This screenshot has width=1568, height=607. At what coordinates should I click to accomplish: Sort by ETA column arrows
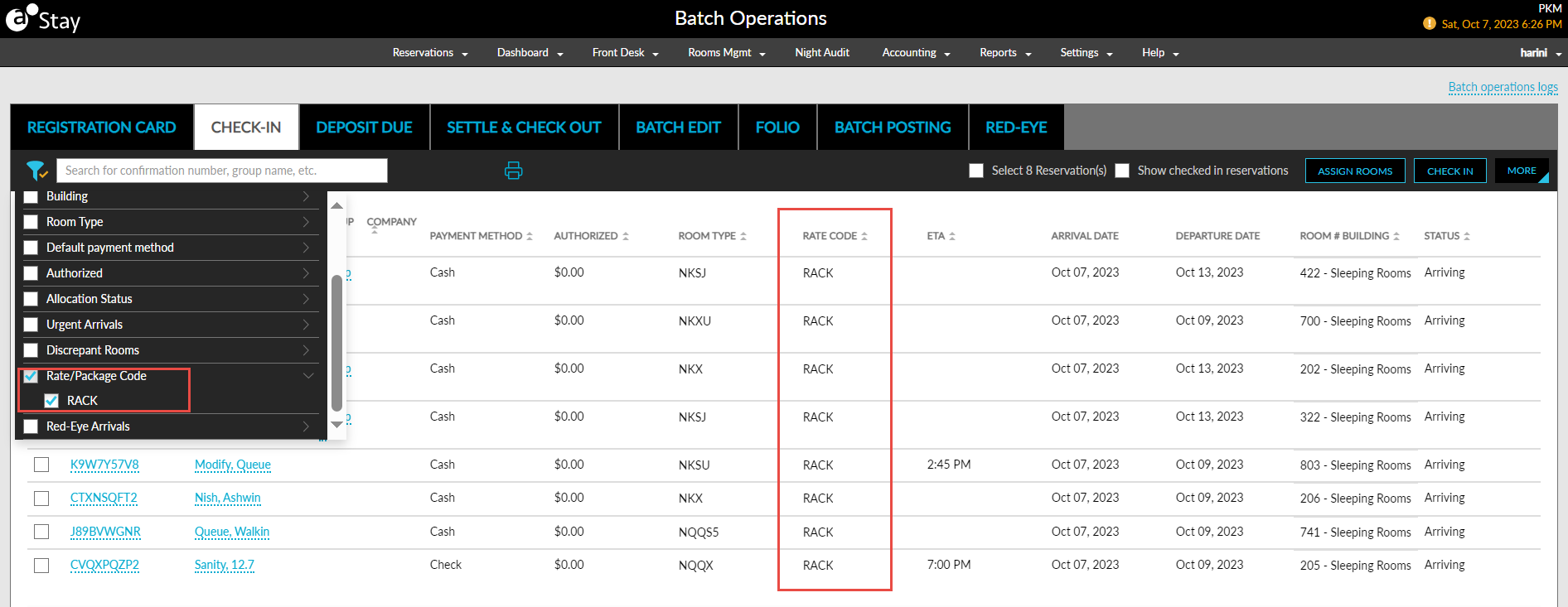pyautogui.click(x=952, y=236)
